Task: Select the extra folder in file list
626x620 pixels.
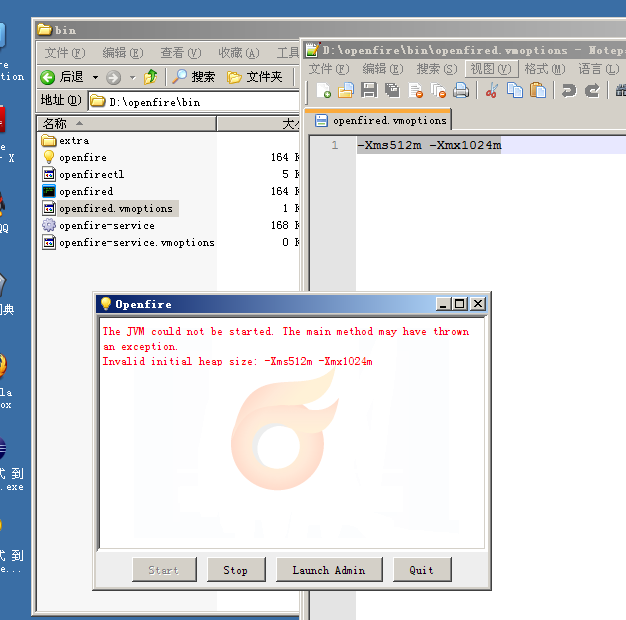Action: click(65, 141)
